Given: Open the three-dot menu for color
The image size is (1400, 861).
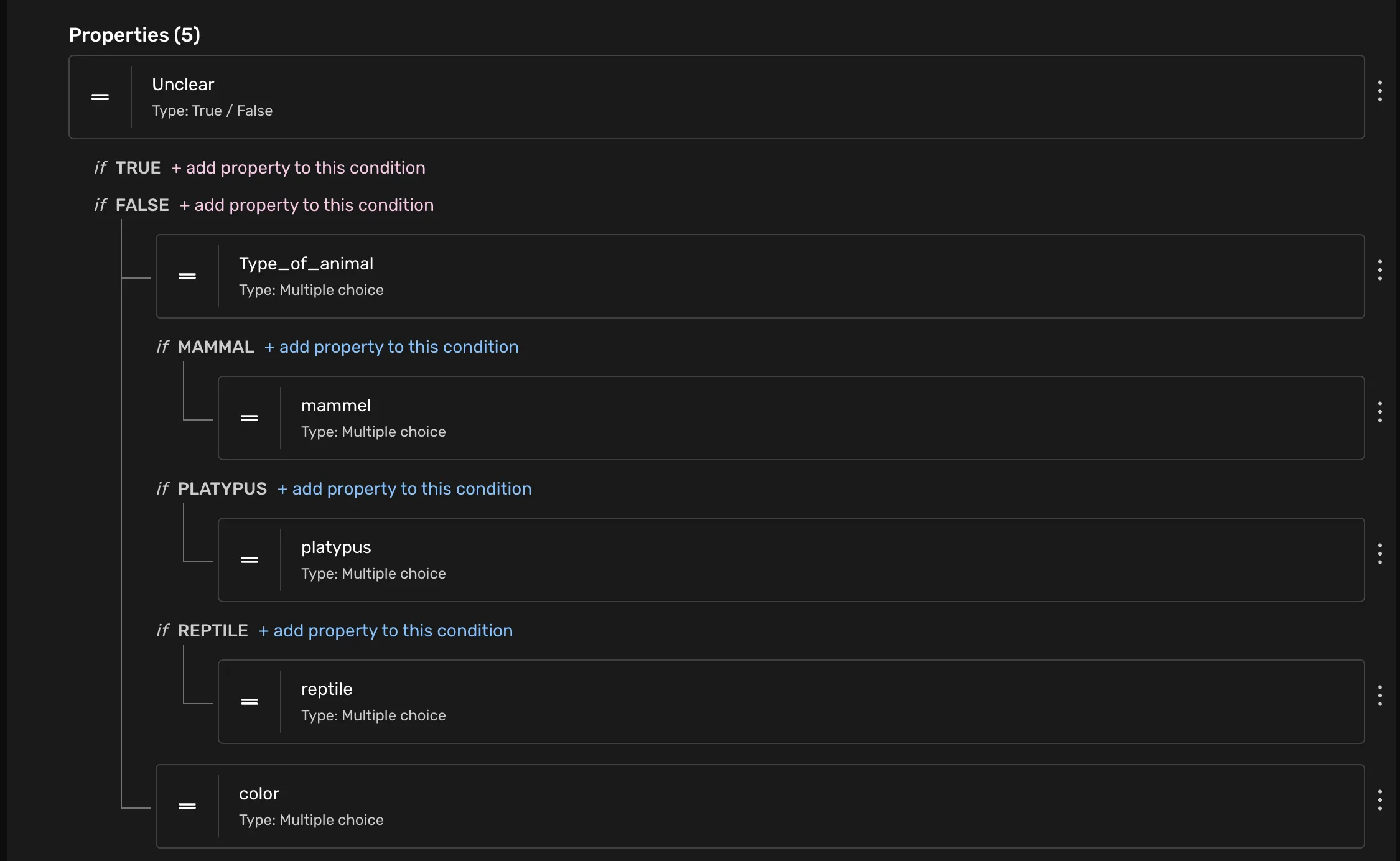Looking at the screenshot, I should tap(1380, 800).
